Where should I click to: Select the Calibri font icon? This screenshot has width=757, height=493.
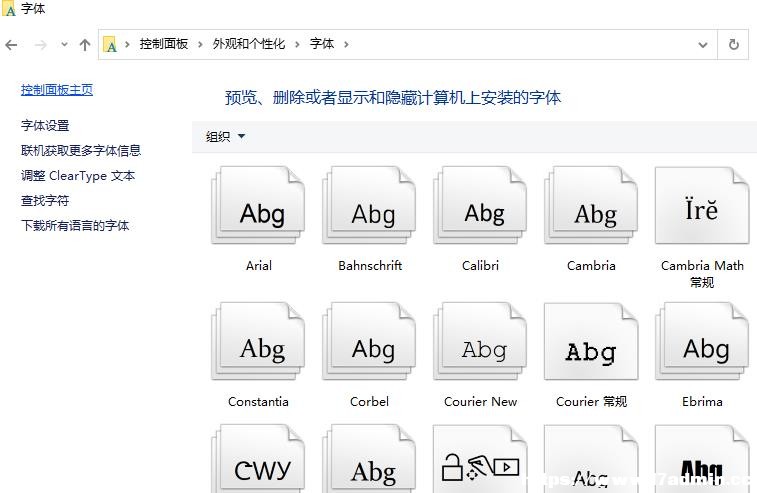[480, 205]
